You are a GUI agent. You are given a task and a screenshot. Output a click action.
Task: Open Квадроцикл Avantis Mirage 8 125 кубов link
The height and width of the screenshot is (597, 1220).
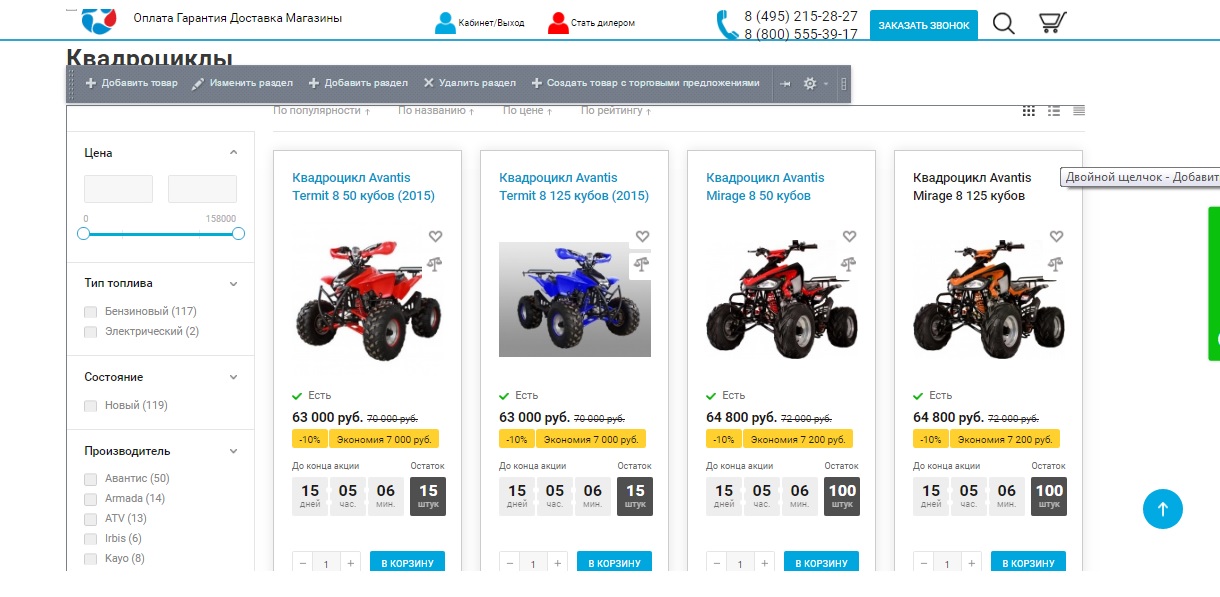click(x=972, y=187)
